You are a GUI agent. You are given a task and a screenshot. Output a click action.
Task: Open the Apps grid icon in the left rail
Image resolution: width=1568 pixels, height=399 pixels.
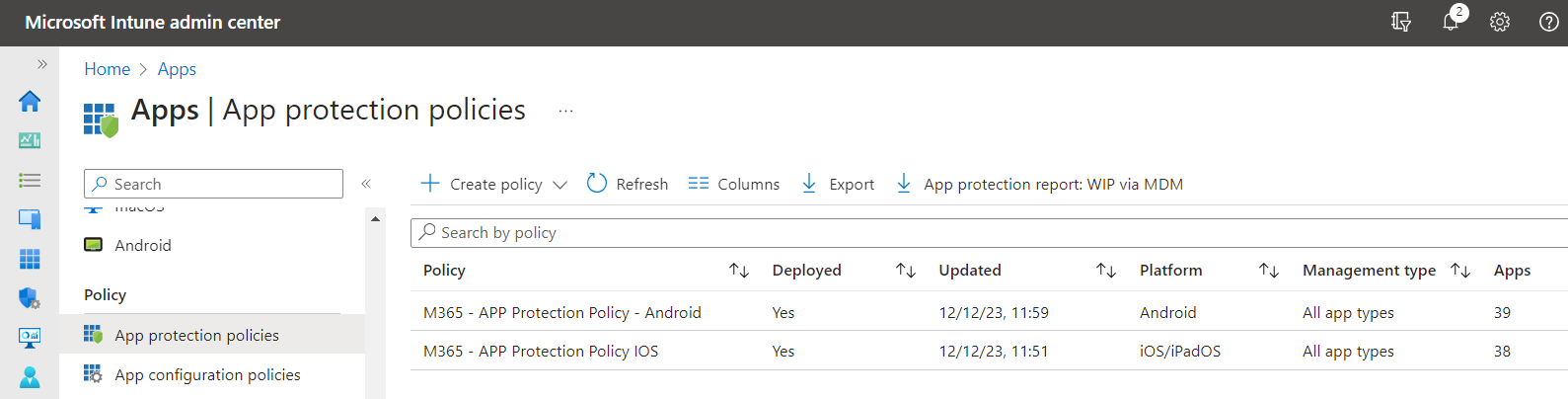tap(30, 259)
